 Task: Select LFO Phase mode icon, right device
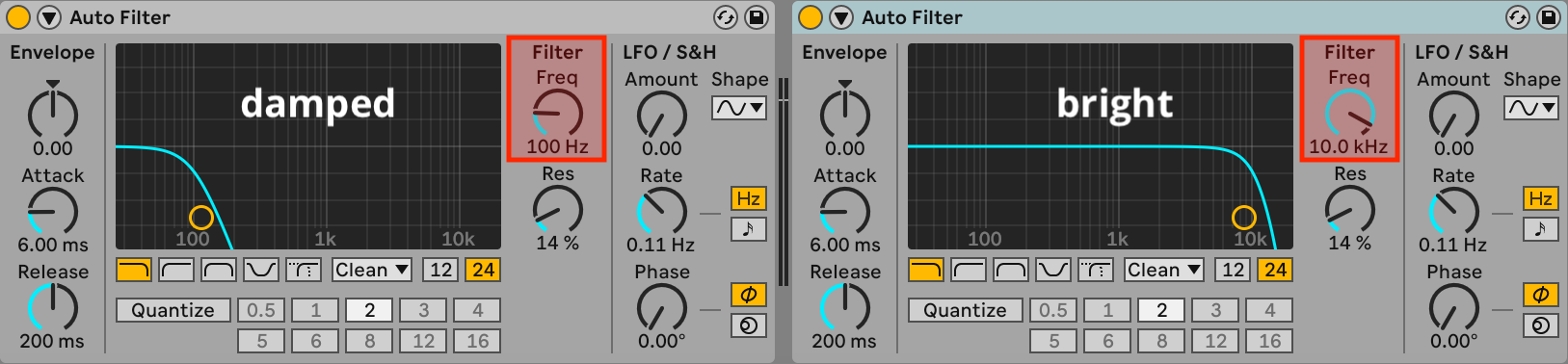pyautogui.click(x=1541, y=295)
